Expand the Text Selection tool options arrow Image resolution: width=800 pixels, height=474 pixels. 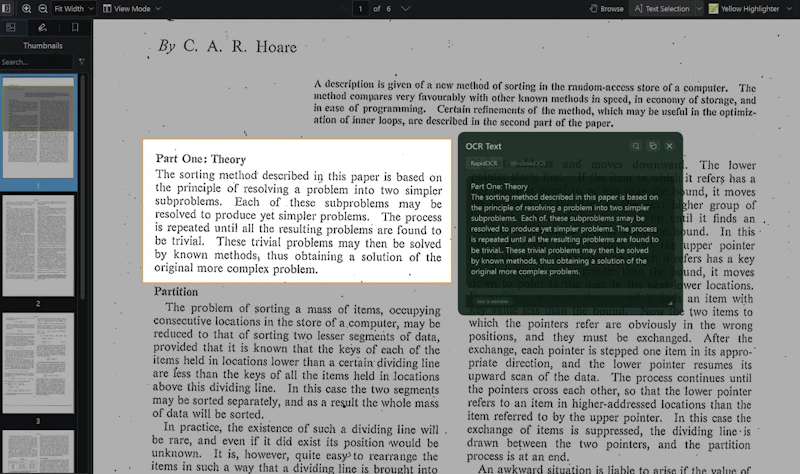pyautogui.click(x=699, y=9)
